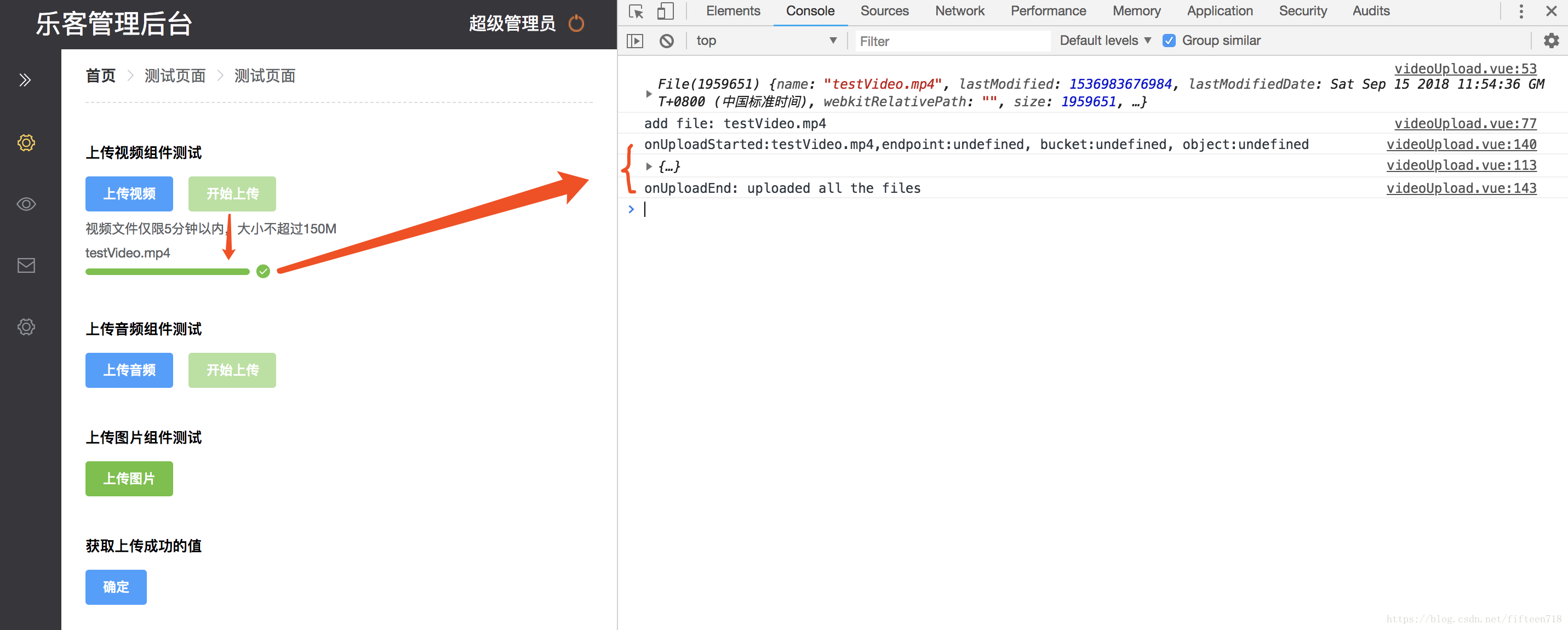Switch to the Elements tab
The image size is (1568, 630).
pos(733,12)
